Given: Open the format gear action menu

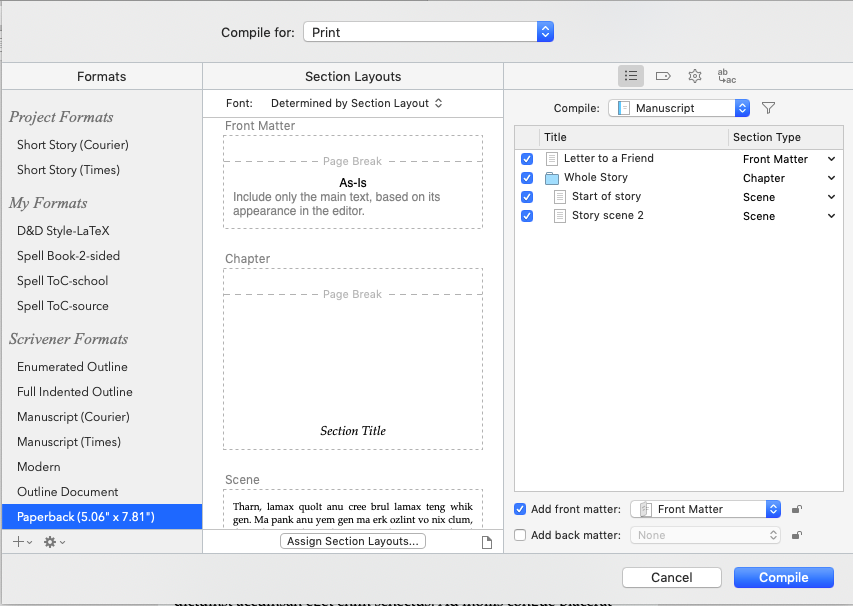Looking at the screenshot, I should [x=54, y=542].
